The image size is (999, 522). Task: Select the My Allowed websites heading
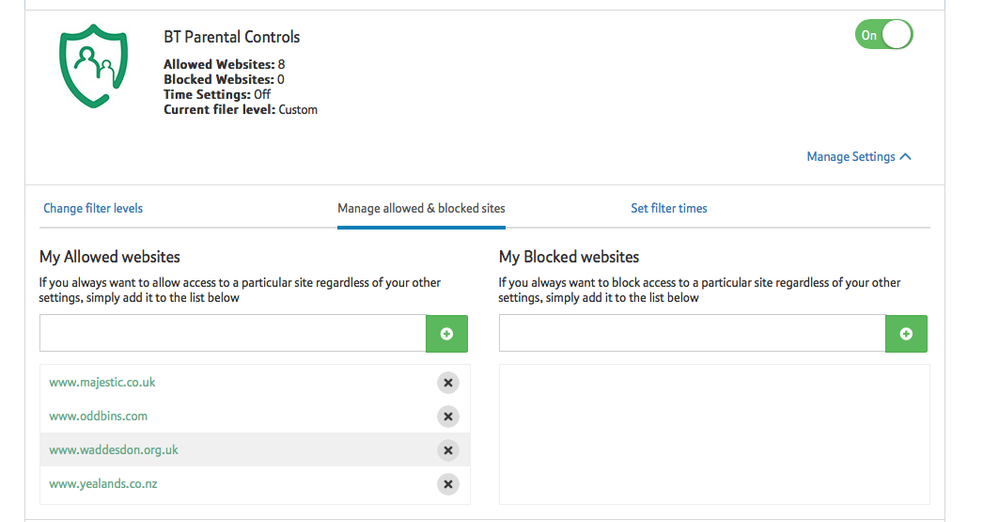coord(110,257)
